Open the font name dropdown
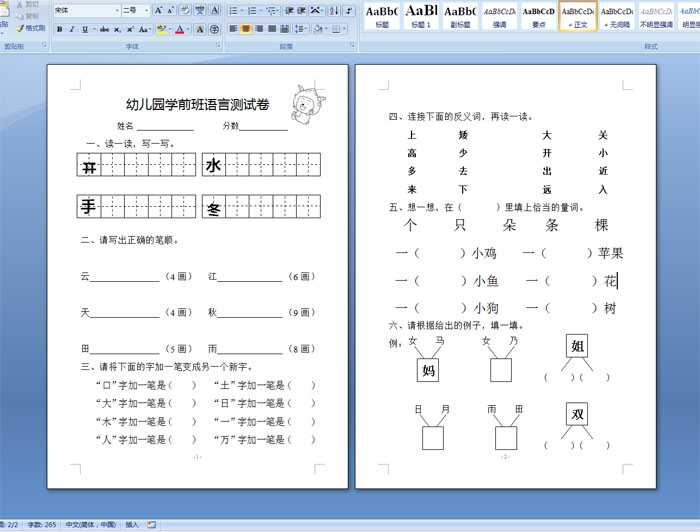 [x=117, y=10]
